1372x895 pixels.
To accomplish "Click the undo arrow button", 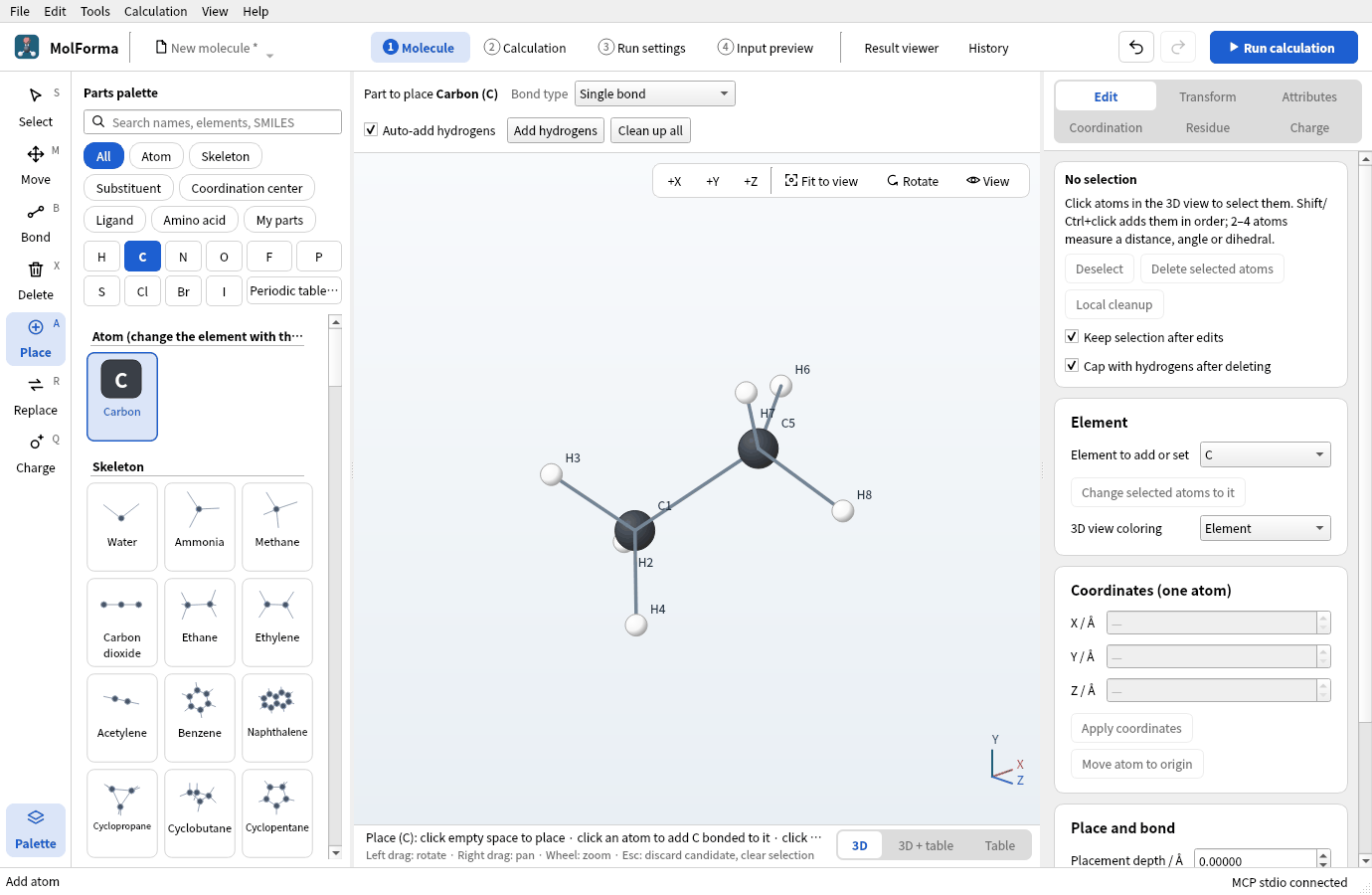I will point(1136,48).
